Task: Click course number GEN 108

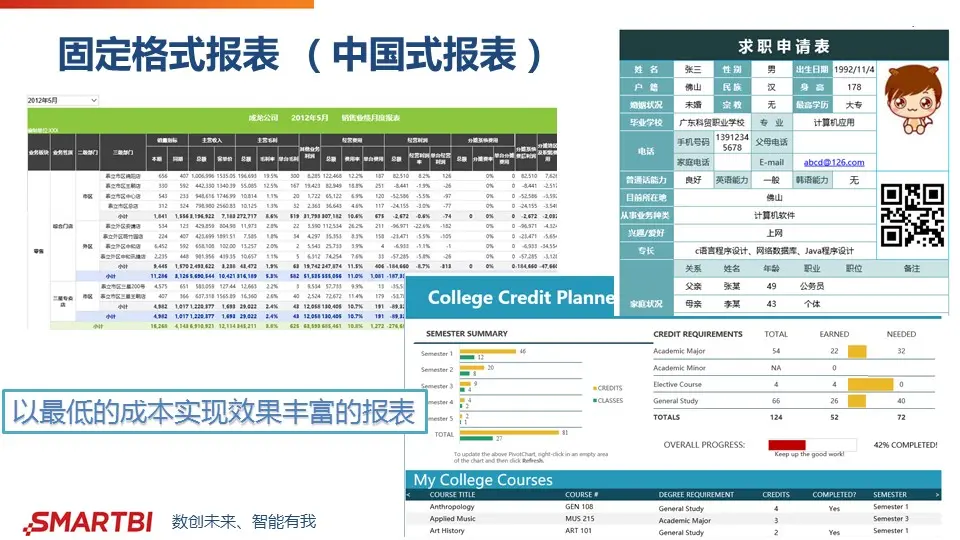Action: point(579,507)
